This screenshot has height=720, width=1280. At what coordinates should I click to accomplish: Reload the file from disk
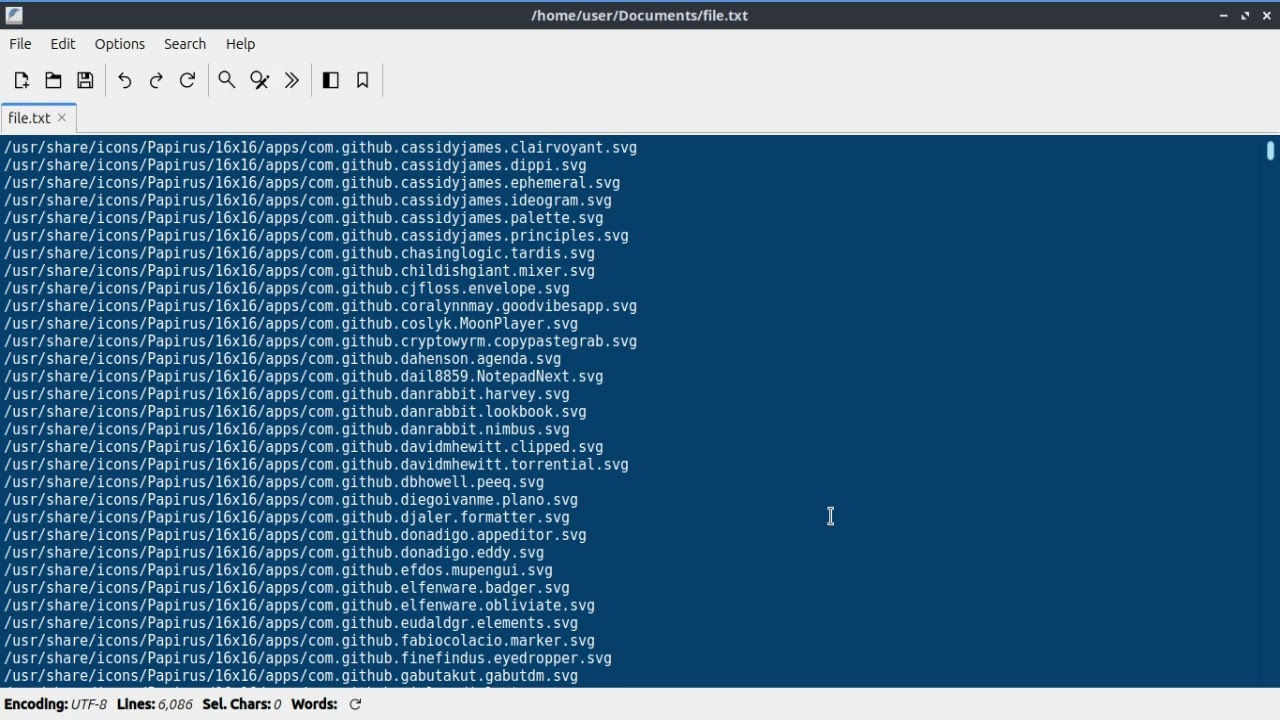coord(187,80)
